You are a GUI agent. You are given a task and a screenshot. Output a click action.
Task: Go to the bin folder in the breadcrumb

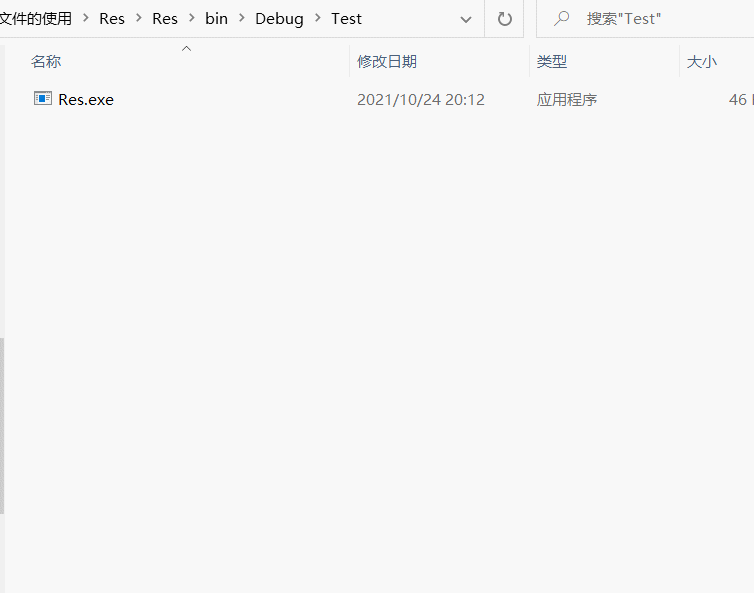click(x=216, y=19)
